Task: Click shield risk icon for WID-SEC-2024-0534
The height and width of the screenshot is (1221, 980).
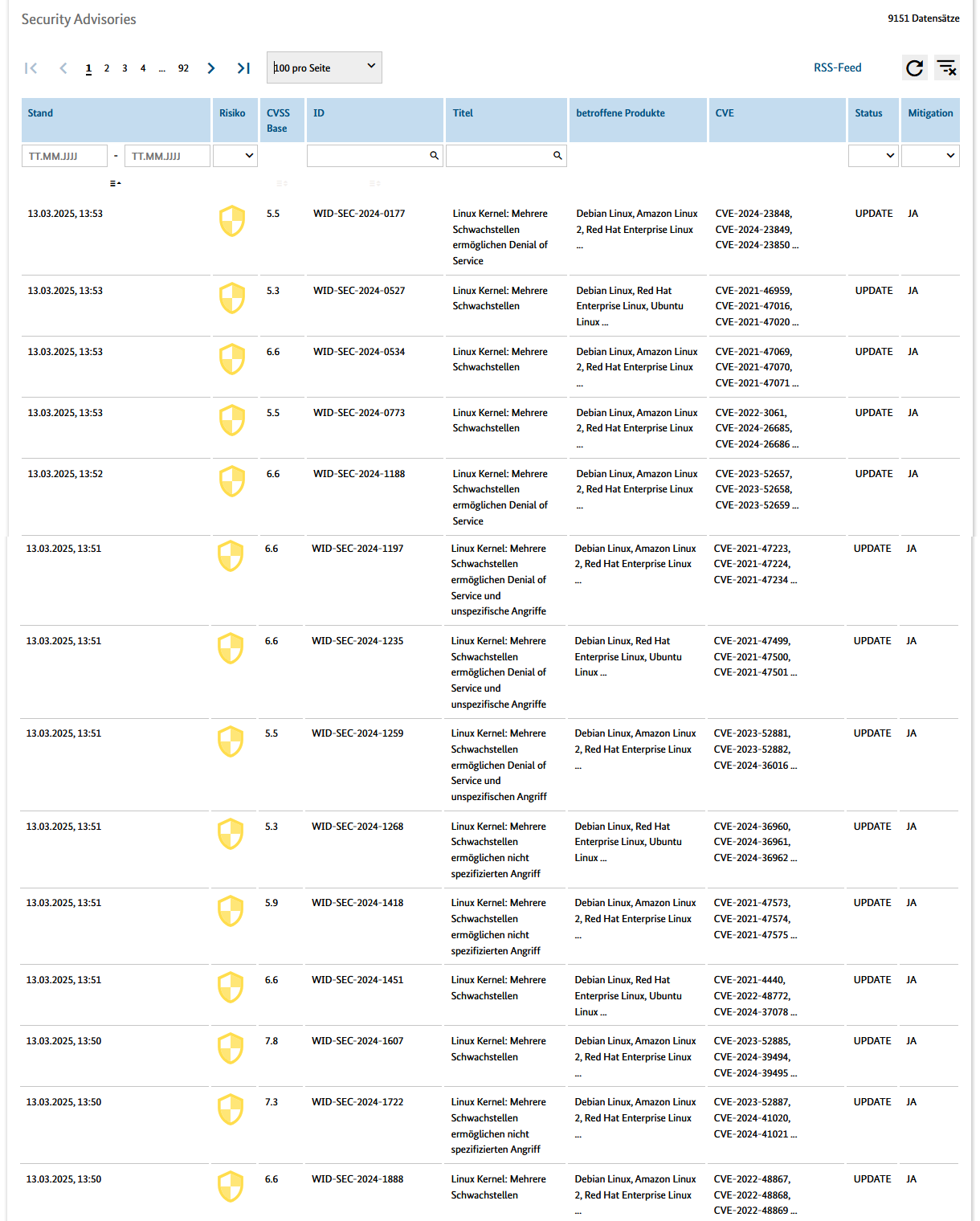Action: 232,359
